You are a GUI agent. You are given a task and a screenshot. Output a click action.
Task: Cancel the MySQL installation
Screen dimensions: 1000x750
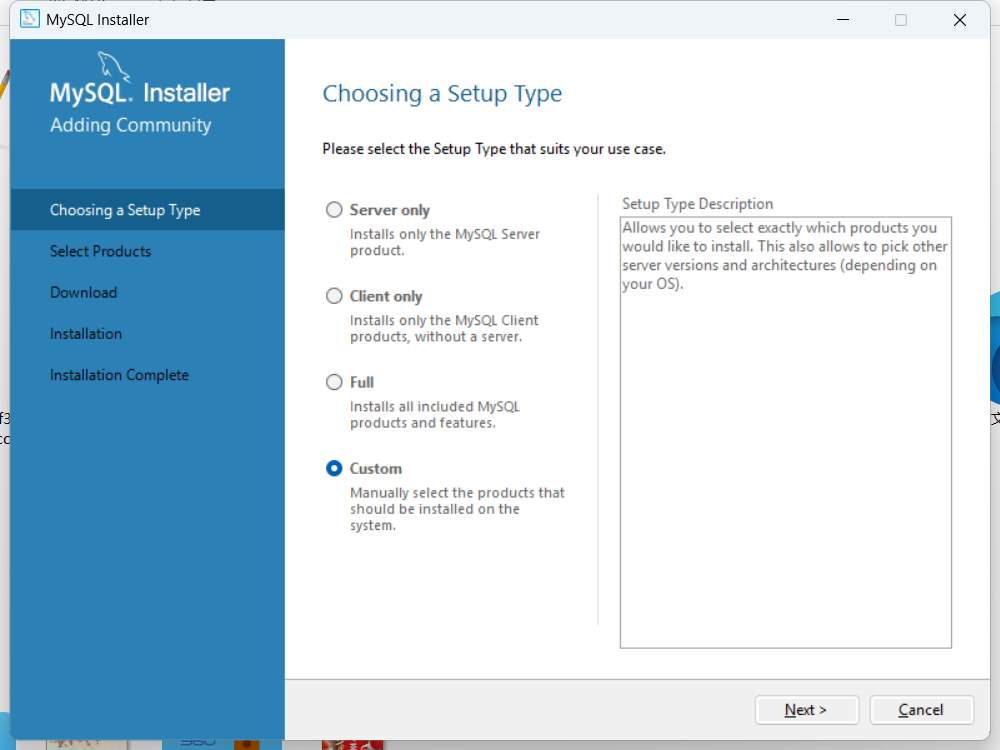pos(922,710)
